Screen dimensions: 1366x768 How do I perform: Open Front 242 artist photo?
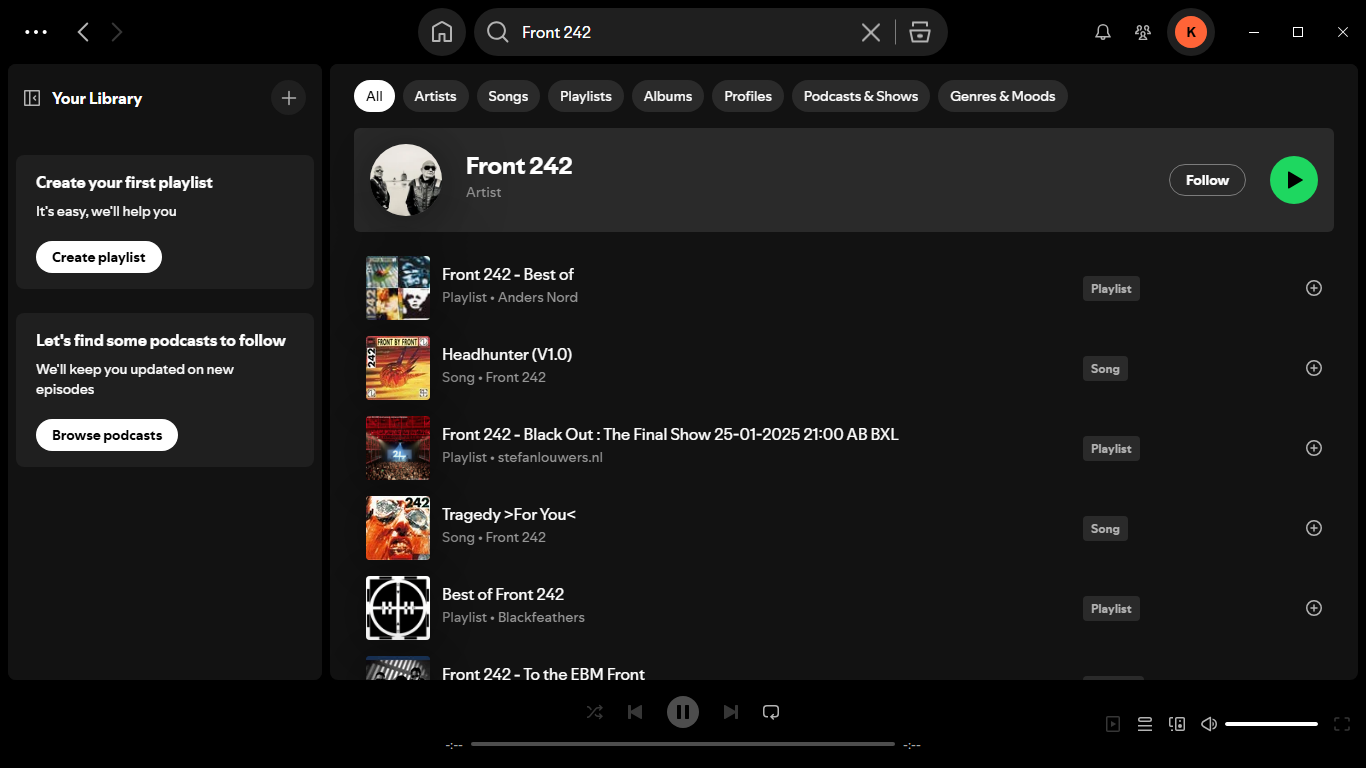(406, 180)
